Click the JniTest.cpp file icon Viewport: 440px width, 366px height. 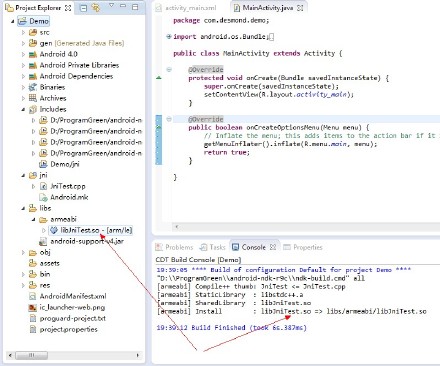point(43,186)
